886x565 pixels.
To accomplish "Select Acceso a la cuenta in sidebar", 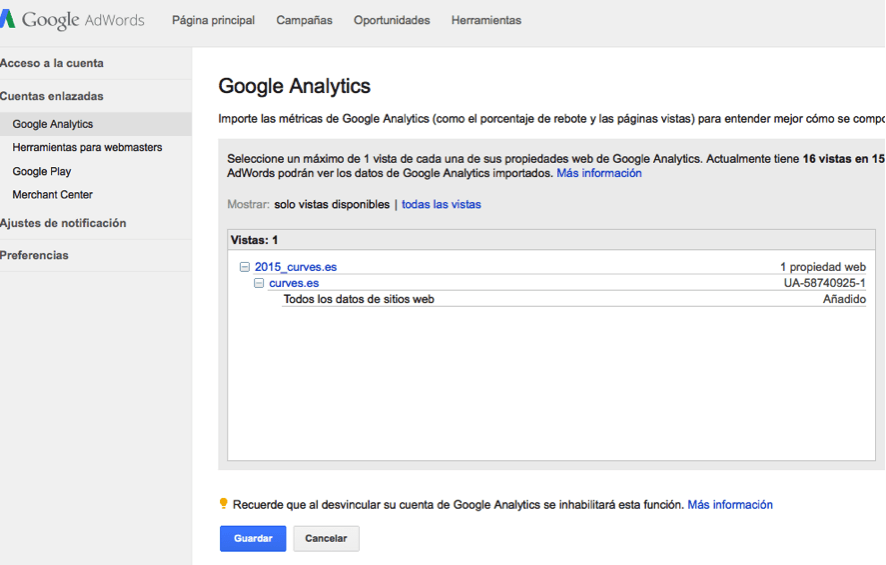I will coord(52,63).
